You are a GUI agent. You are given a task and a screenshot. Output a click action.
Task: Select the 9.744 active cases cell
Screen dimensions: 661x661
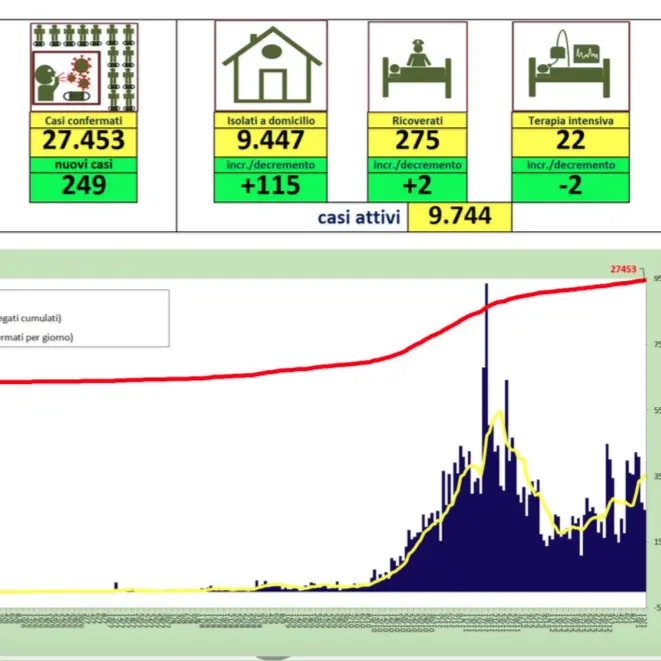pyautogui.click(x=460, y=217)
